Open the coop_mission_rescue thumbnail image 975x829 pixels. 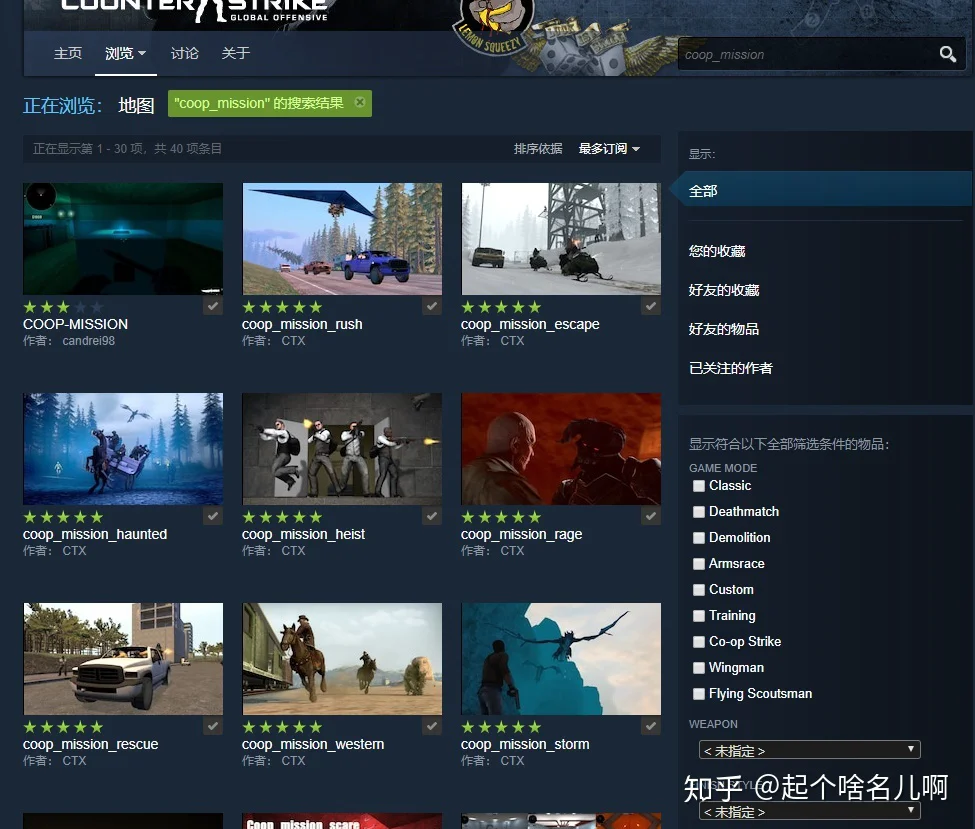[123, 659]
